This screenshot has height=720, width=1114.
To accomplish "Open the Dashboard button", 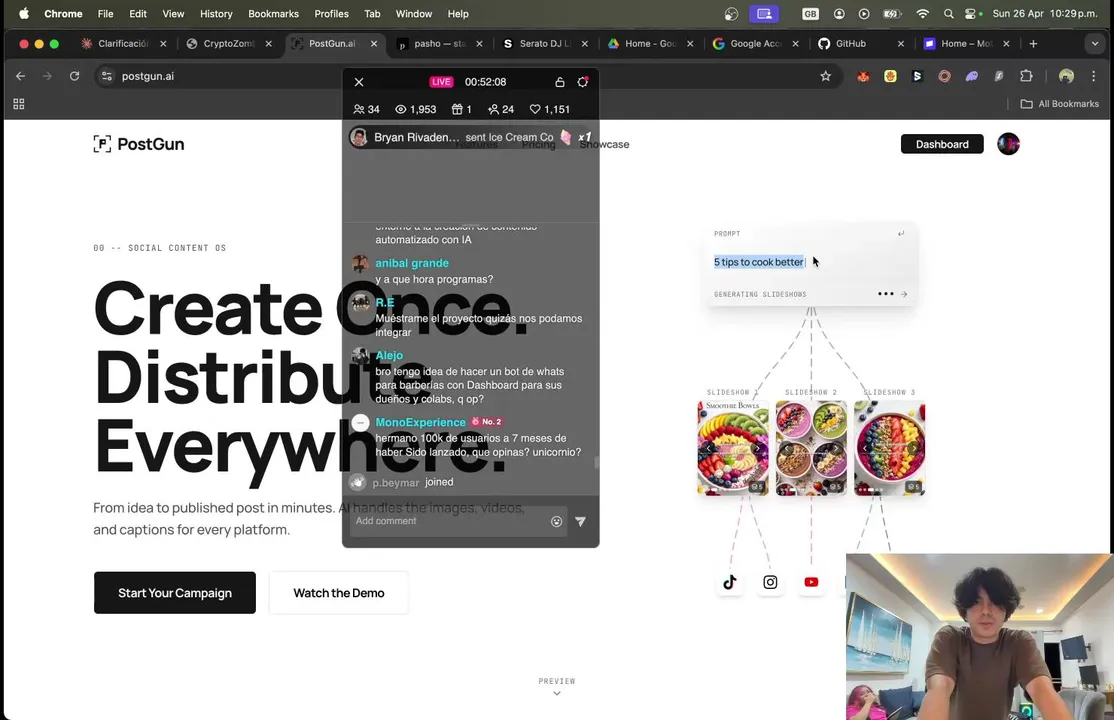I will (942, 144).
